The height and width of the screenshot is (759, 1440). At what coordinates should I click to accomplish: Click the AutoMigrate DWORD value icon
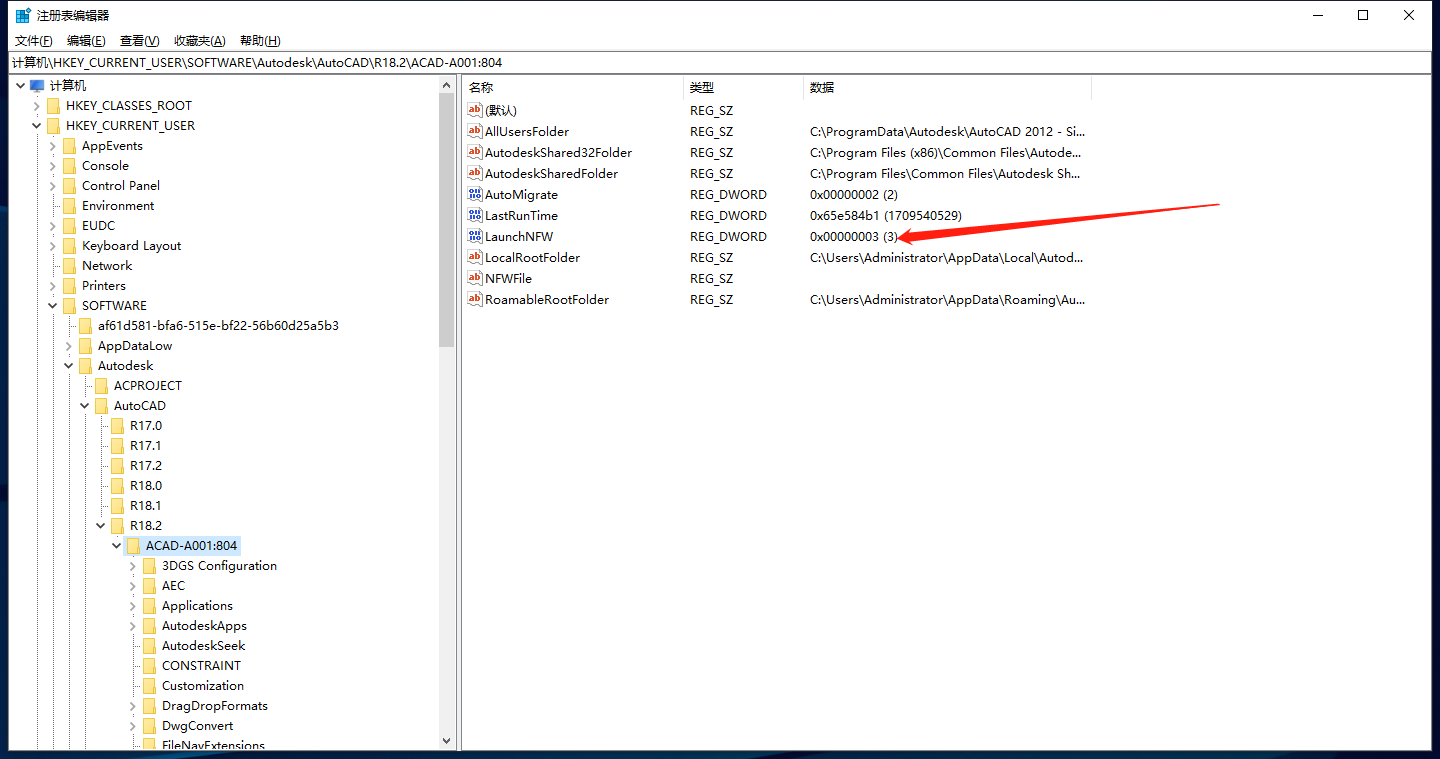475,195
